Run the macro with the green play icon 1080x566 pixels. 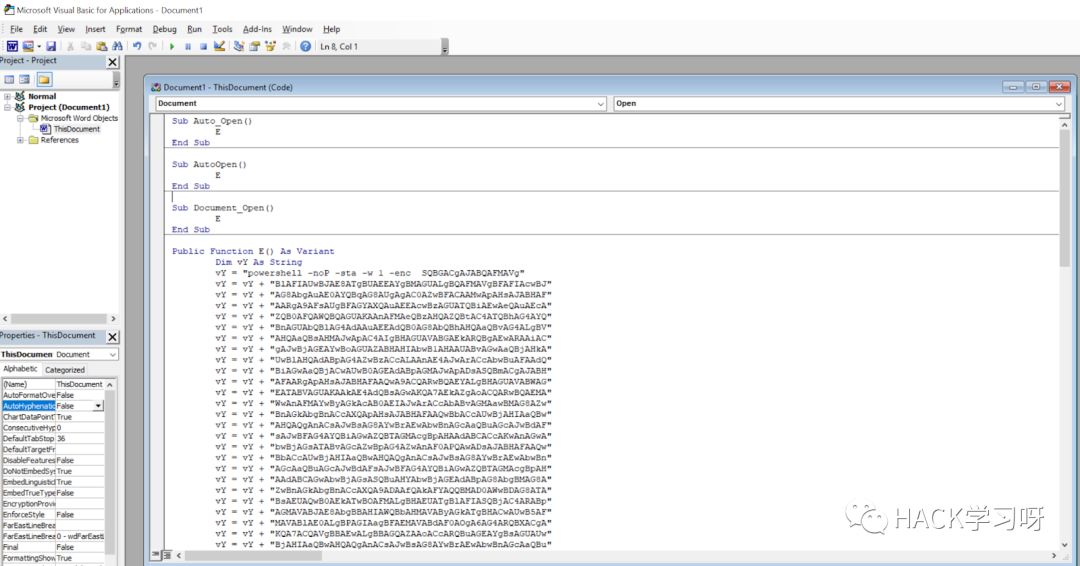pos(172,46)
